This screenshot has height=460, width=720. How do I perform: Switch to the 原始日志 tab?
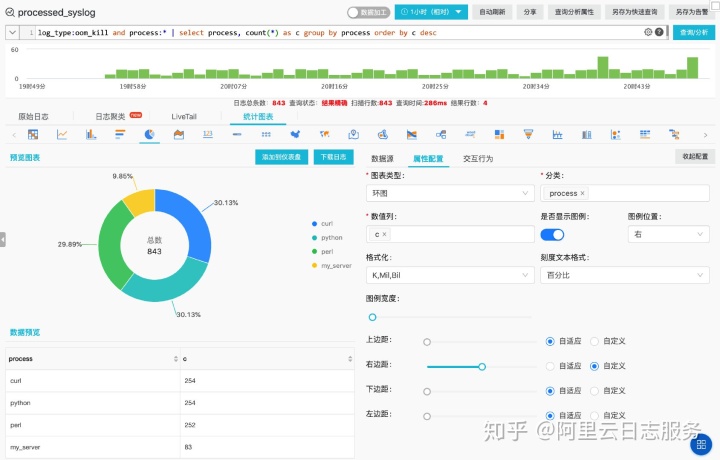[33, 117]
